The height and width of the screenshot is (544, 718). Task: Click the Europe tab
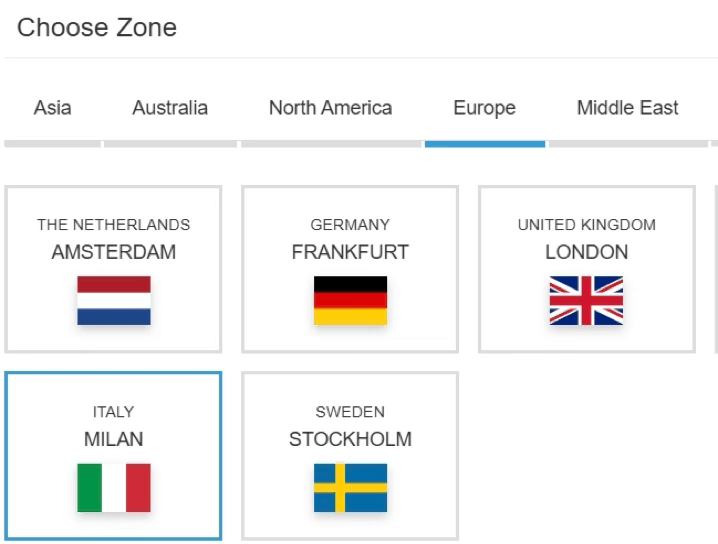485,108
